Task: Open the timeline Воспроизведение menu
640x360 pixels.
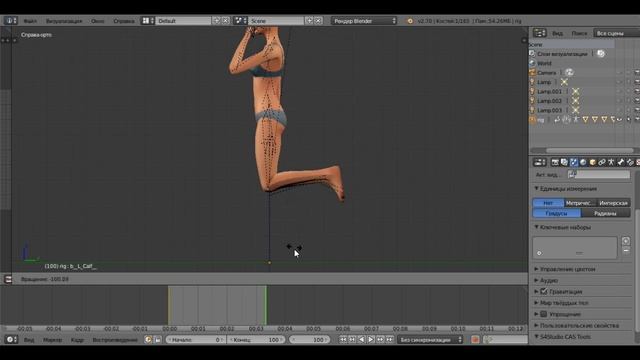Action: 115,340
